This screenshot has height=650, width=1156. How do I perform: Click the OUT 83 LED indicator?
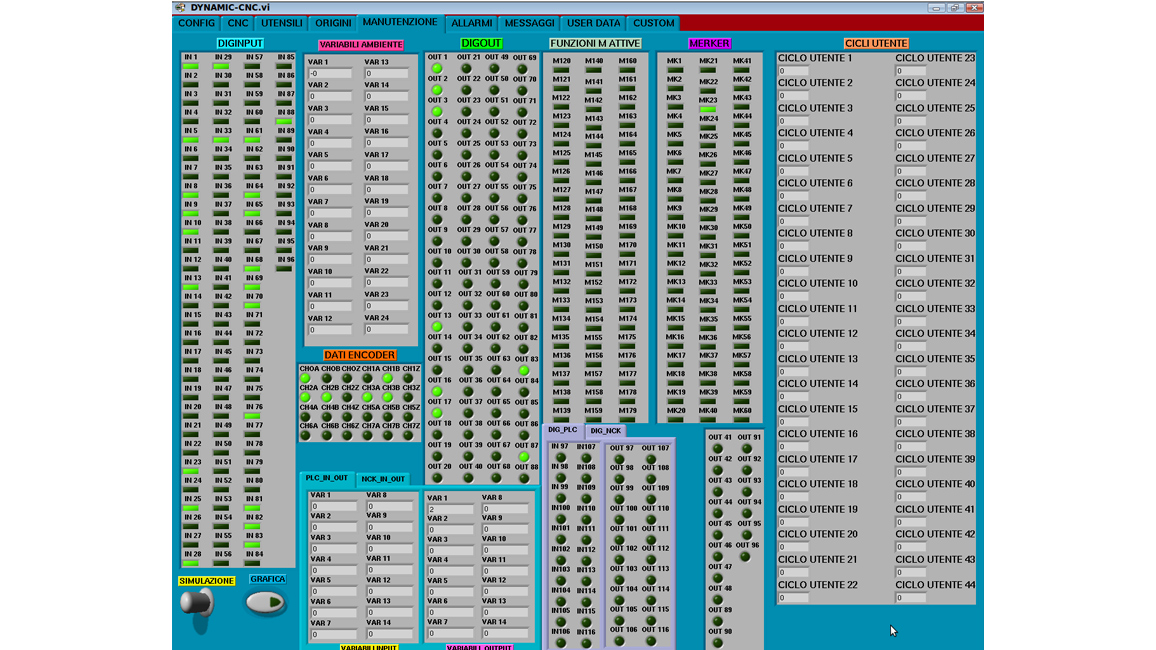[x=523, y=370]
